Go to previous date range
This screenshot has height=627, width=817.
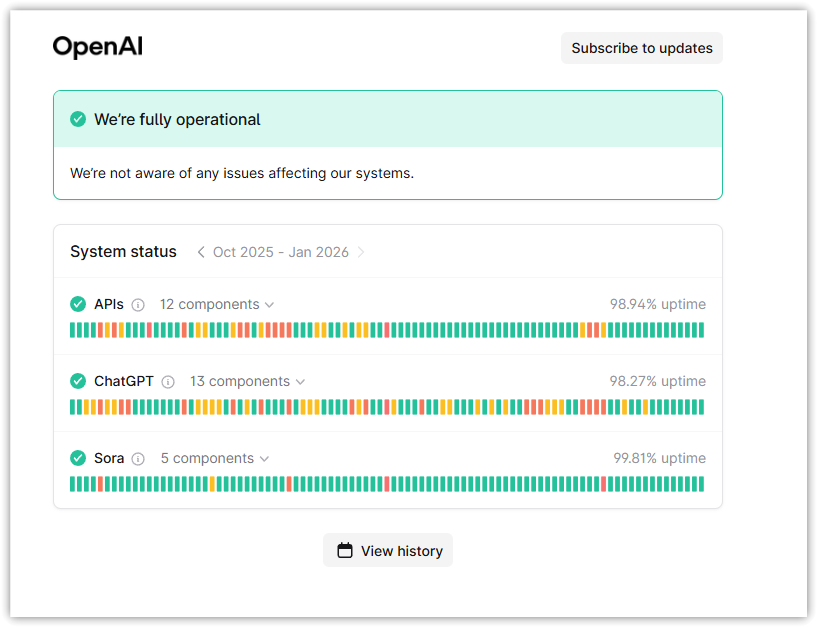point(201,252)
